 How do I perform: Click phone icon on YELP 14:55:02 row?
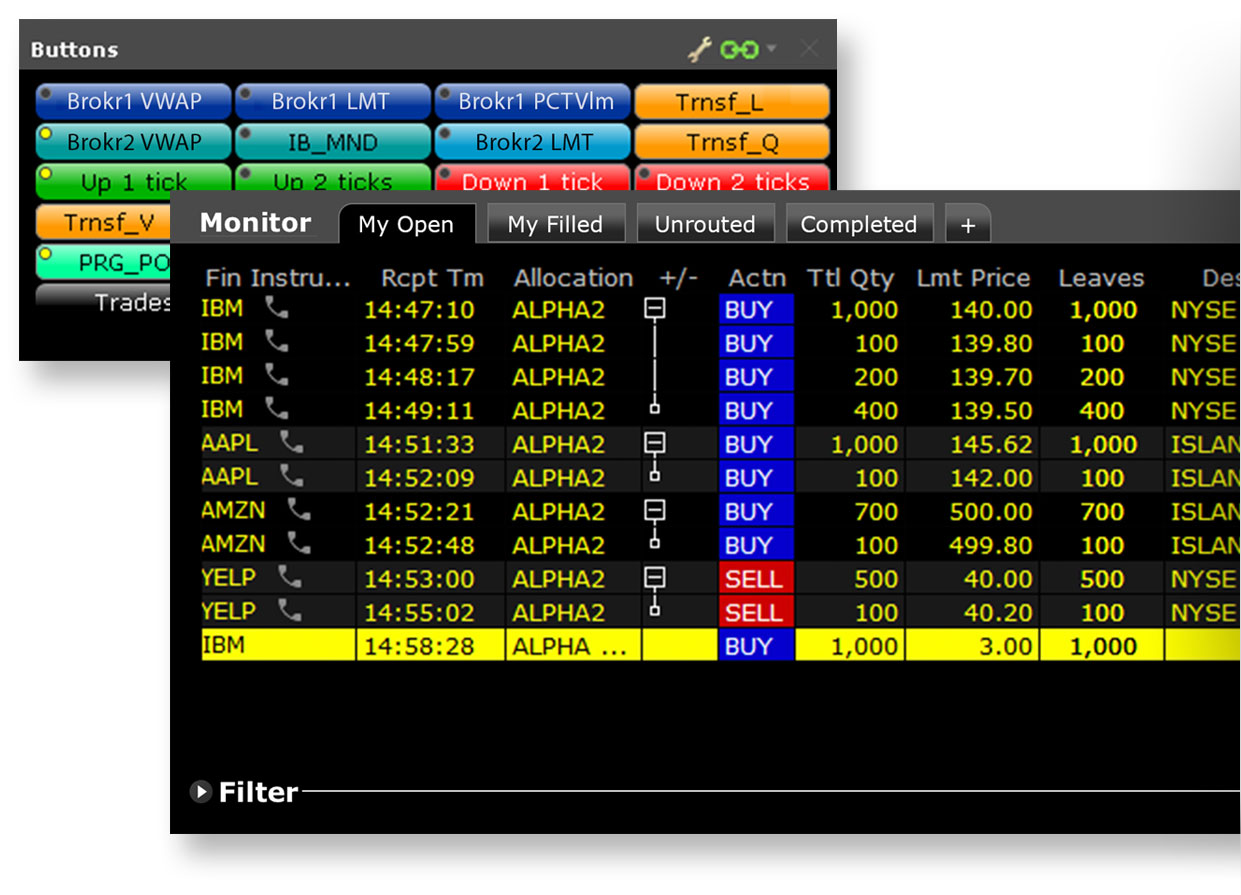[290, 611]
